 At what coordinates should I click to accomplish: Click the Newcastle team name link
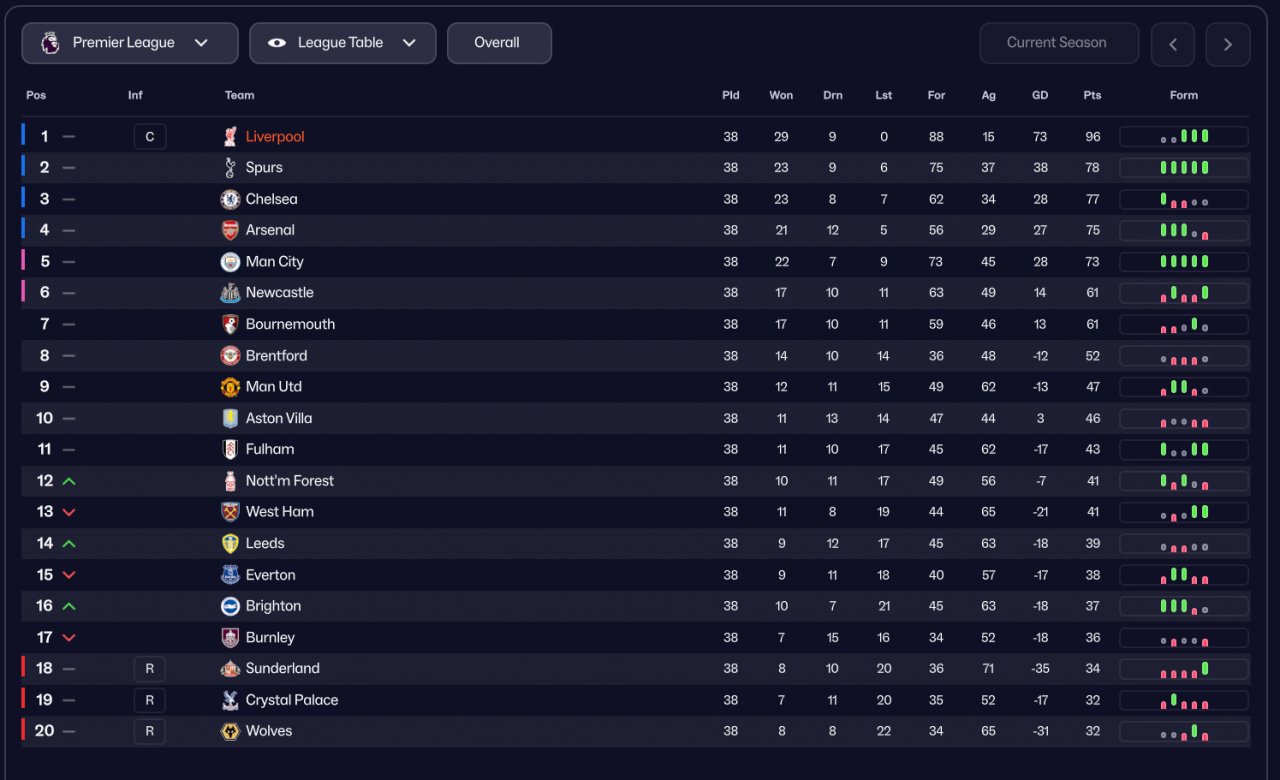click(280, 293)
